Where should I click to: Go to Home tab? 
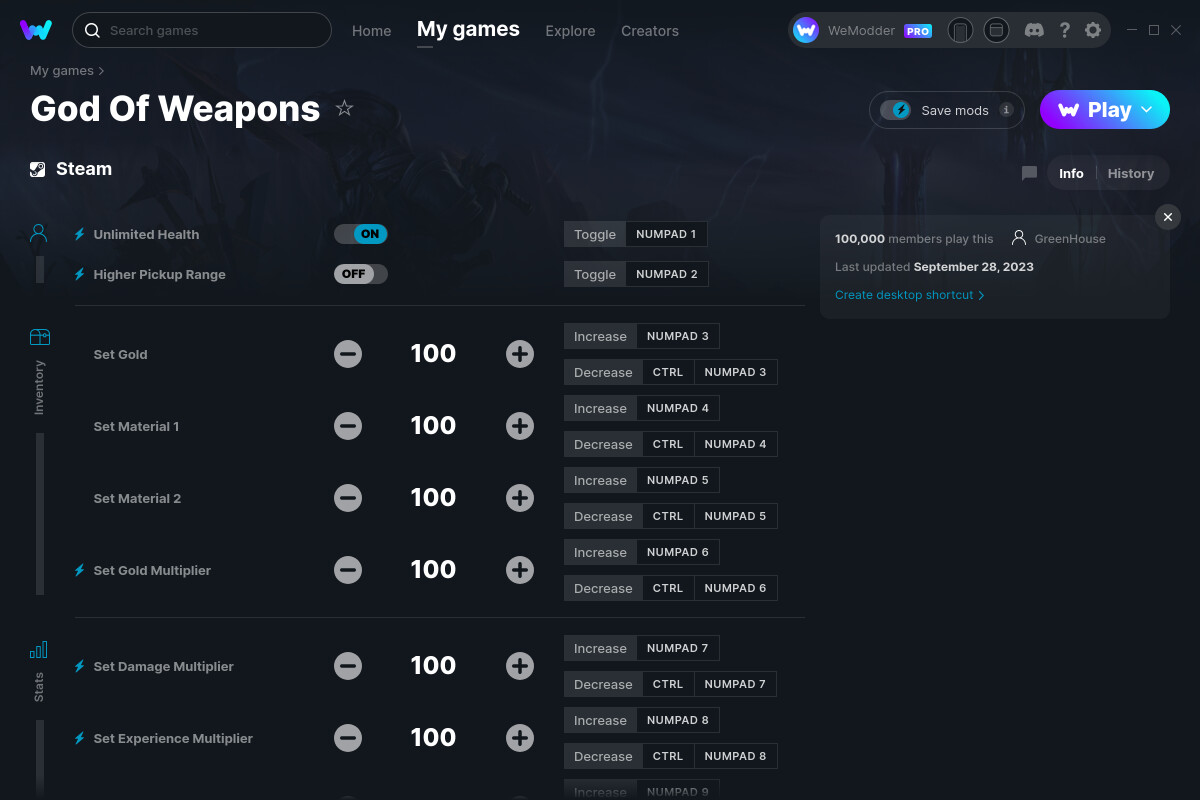(371, 31)
